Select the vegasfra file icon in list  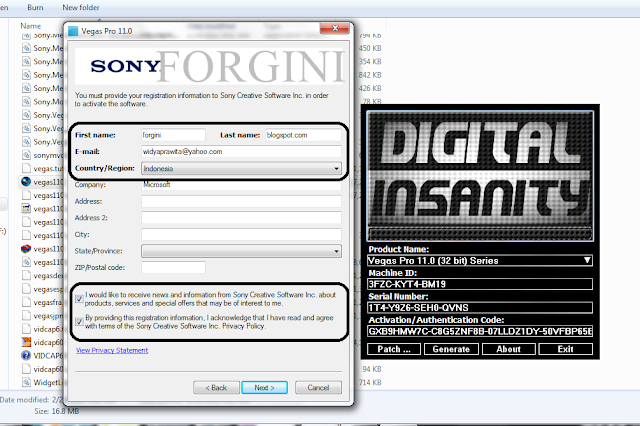tap(26, 302)
